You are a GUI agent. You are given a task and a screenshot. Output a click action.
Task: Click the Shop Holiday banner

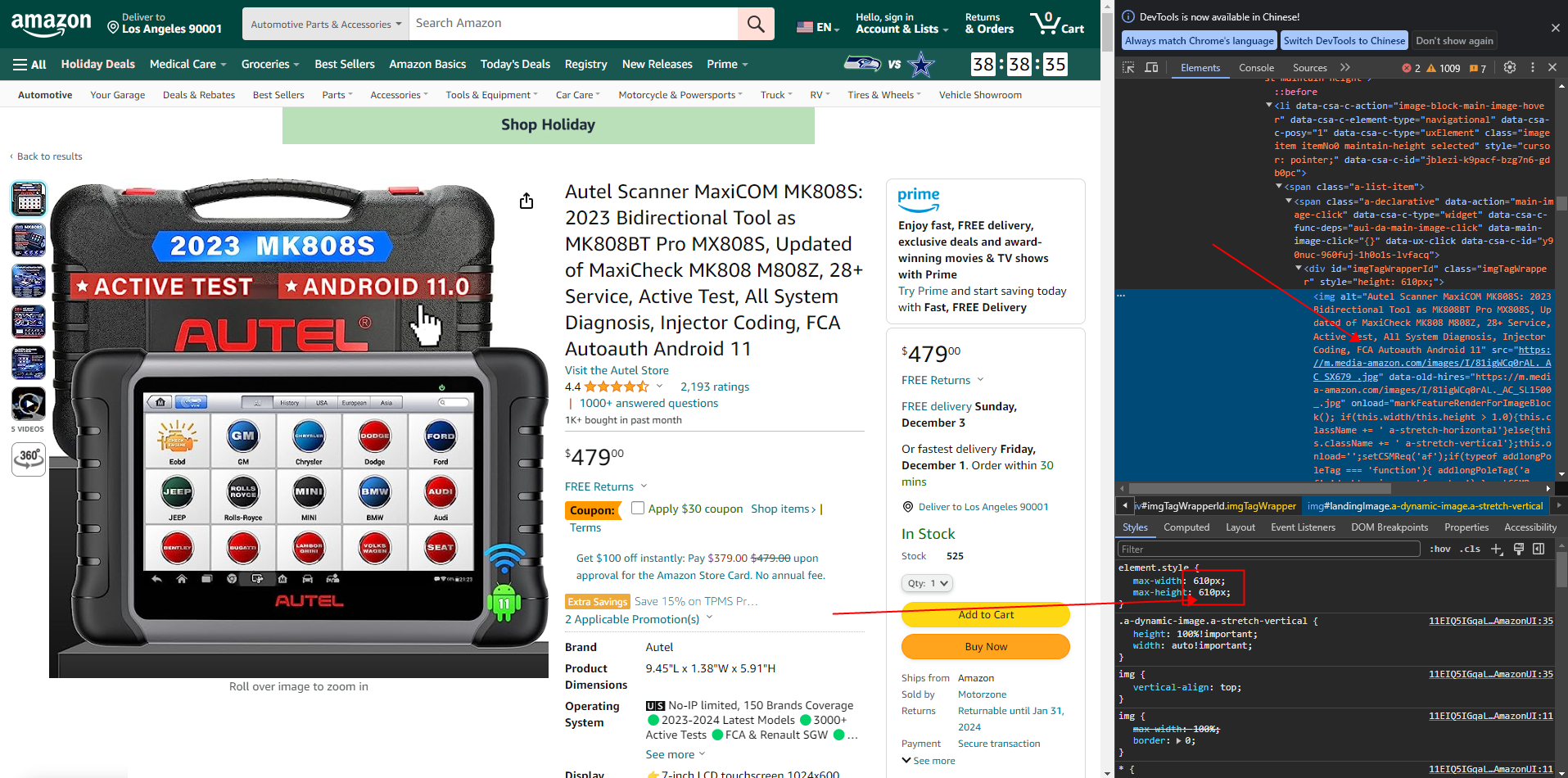(x=548, y=125)
